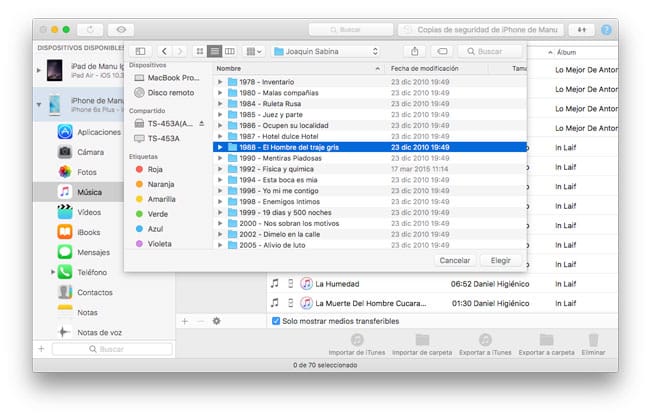650x418 pixels.
Task: Switch file dialog to list view
Action: 215,50
